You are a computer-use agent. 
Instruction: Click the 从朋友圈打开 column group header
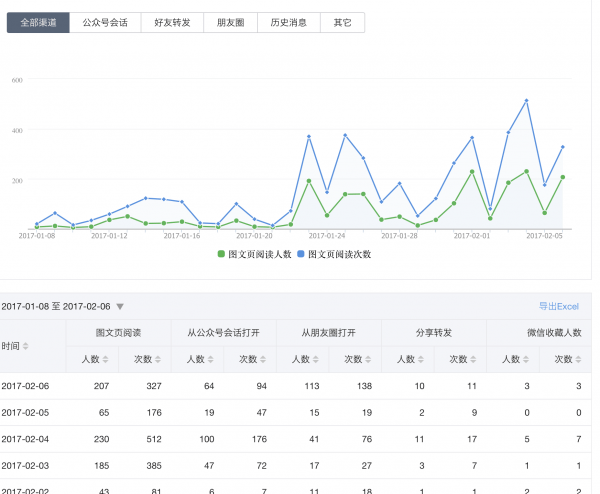coord(329,333)
